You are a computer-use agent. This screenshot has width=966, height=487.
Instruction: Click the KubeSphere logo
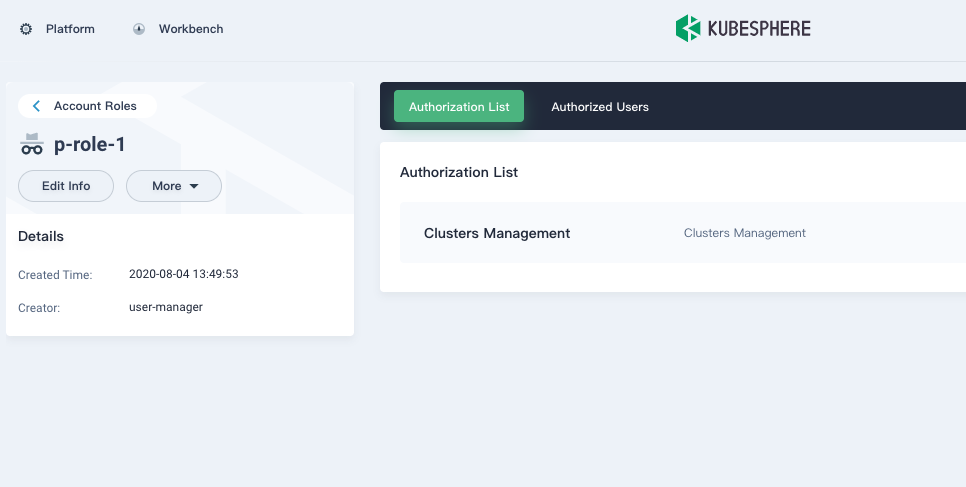click(743, 28)
